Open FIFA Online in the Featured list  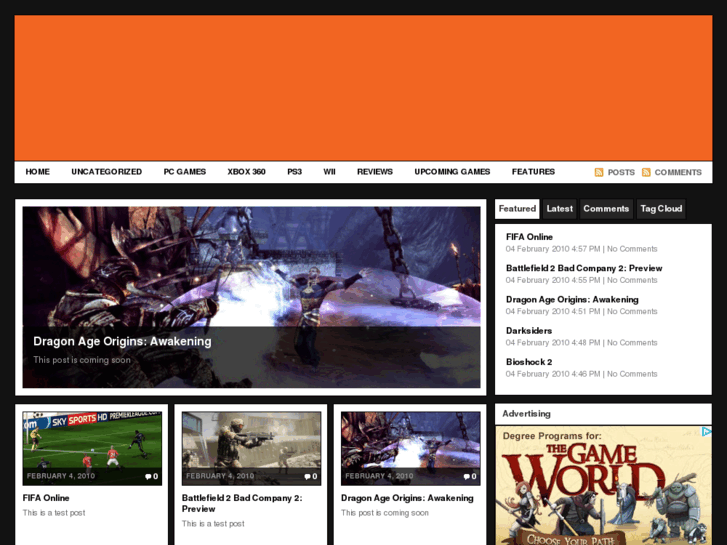tap(529, 237)
